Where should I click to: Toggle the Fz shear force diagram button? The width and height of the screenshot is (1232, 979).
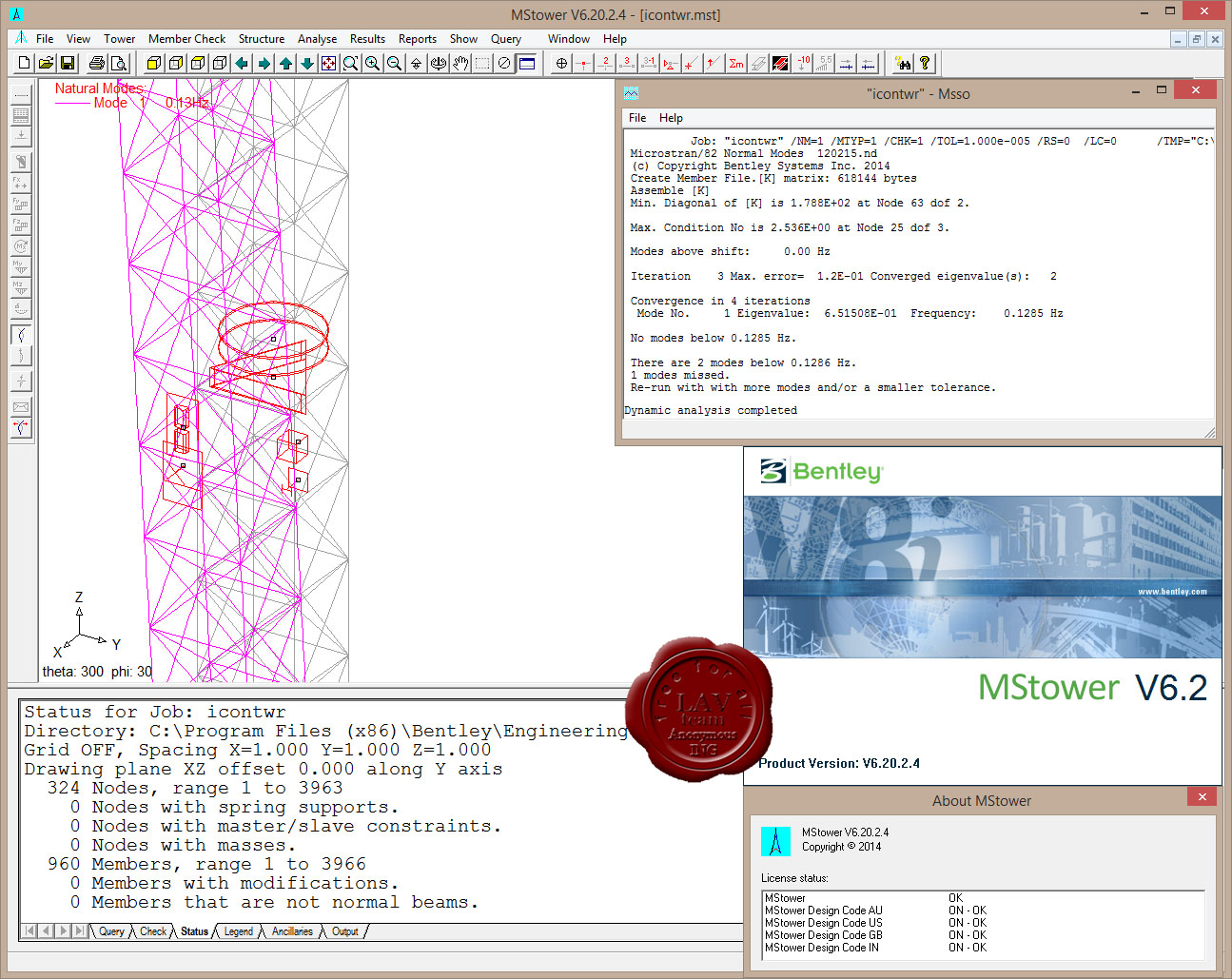click(21, 225)
